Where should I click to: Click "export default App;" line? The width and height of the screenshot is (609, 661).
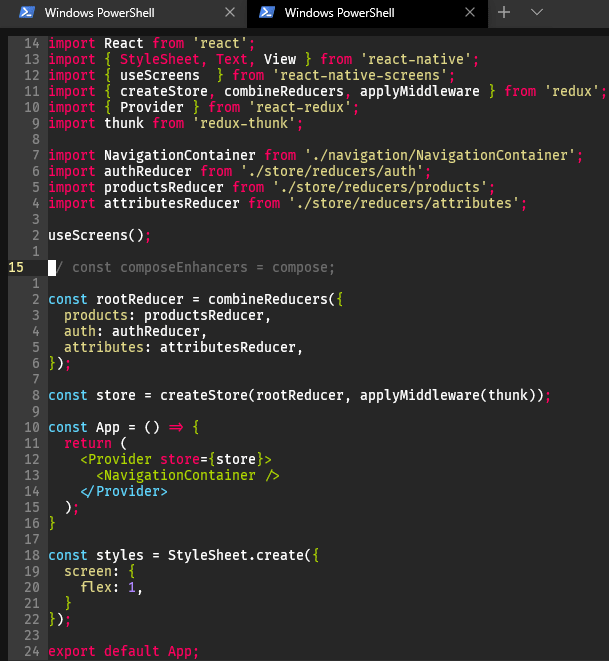[123, 652]
